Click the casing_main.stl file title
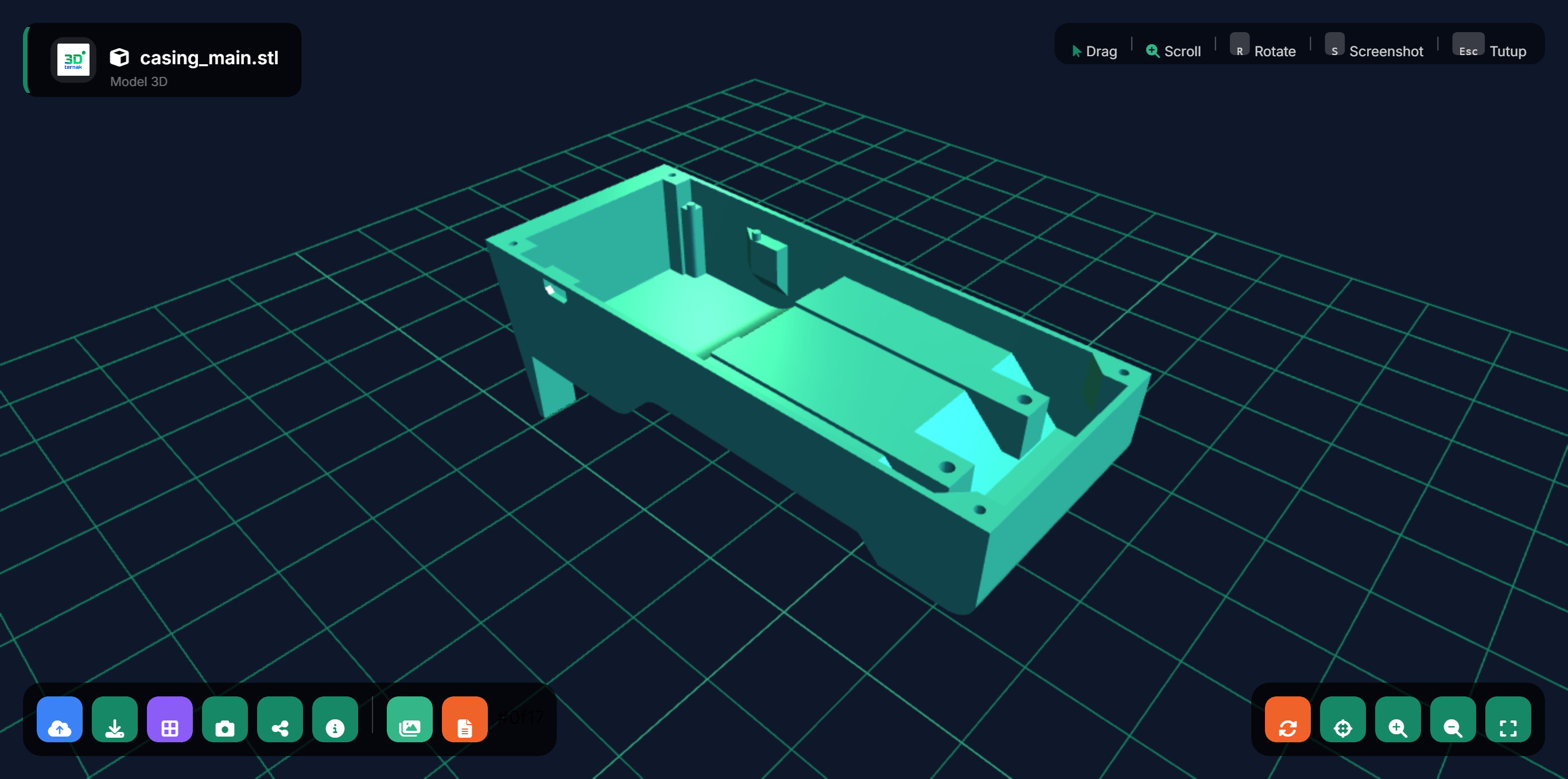Screen dimensions: 1568x779 [209, 58]
